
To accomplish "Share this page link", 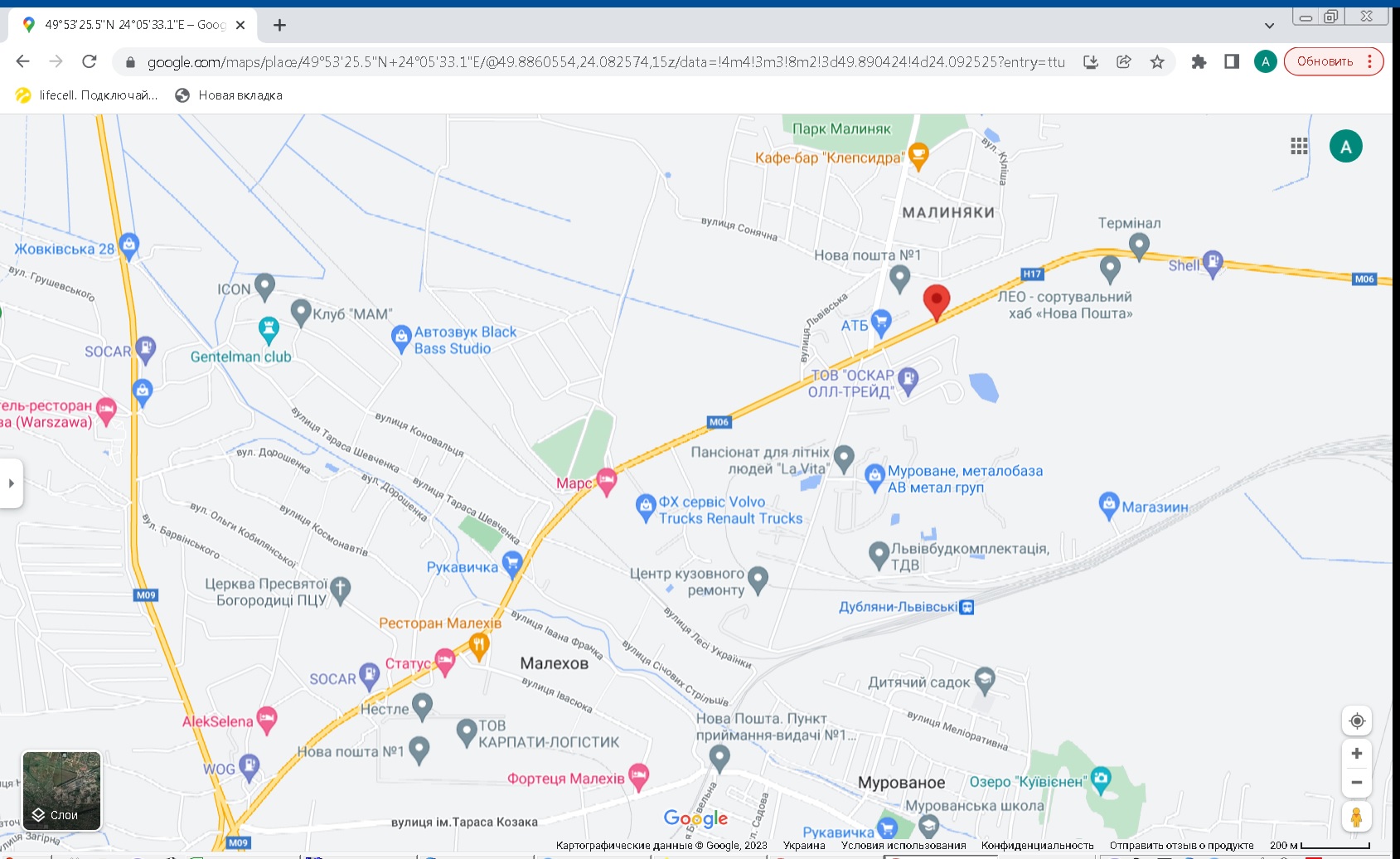I will 1124,61.
